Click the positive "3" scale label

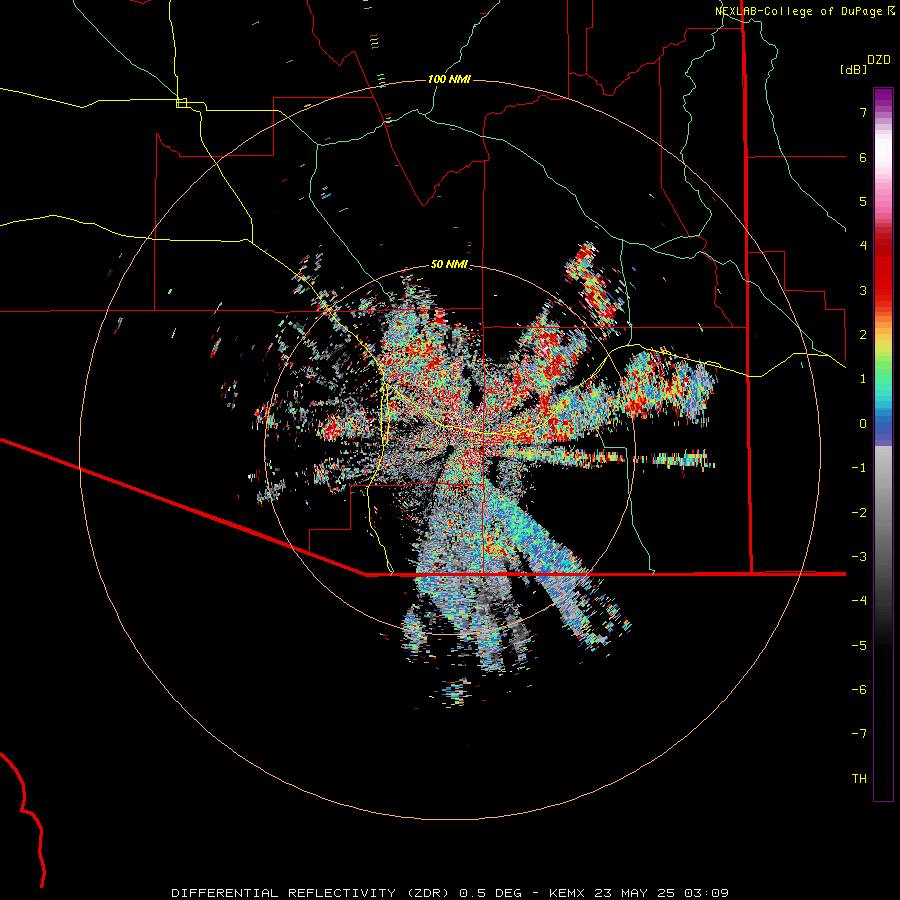863,290
